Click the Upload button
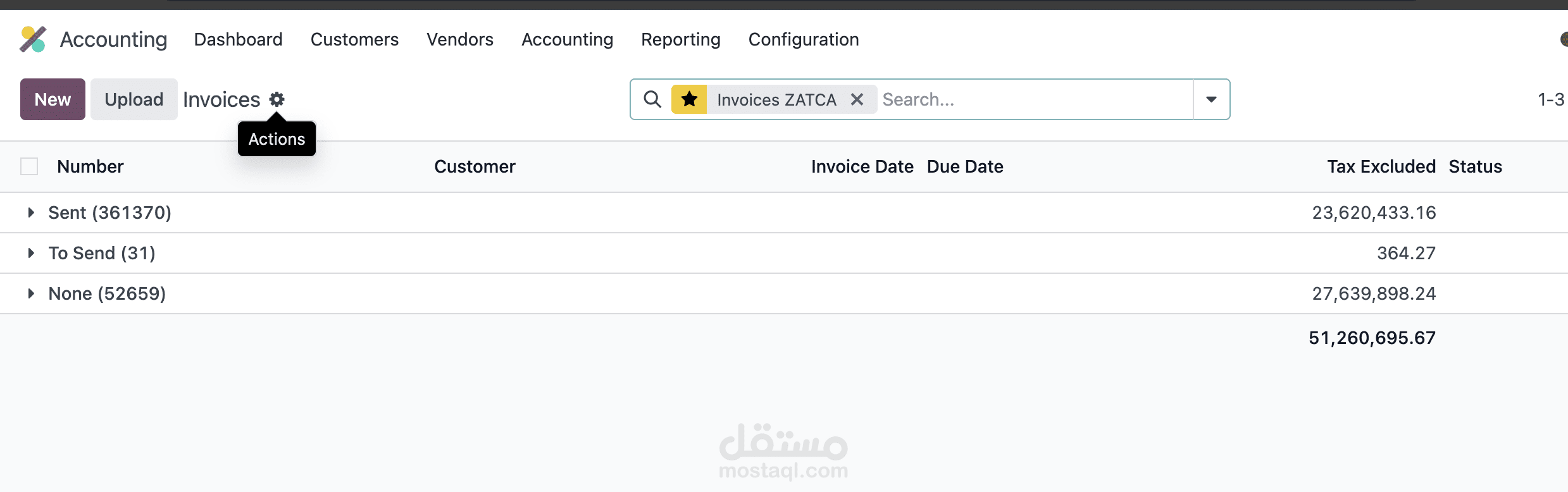1568x492 pixels. click(x=134, y=99)
